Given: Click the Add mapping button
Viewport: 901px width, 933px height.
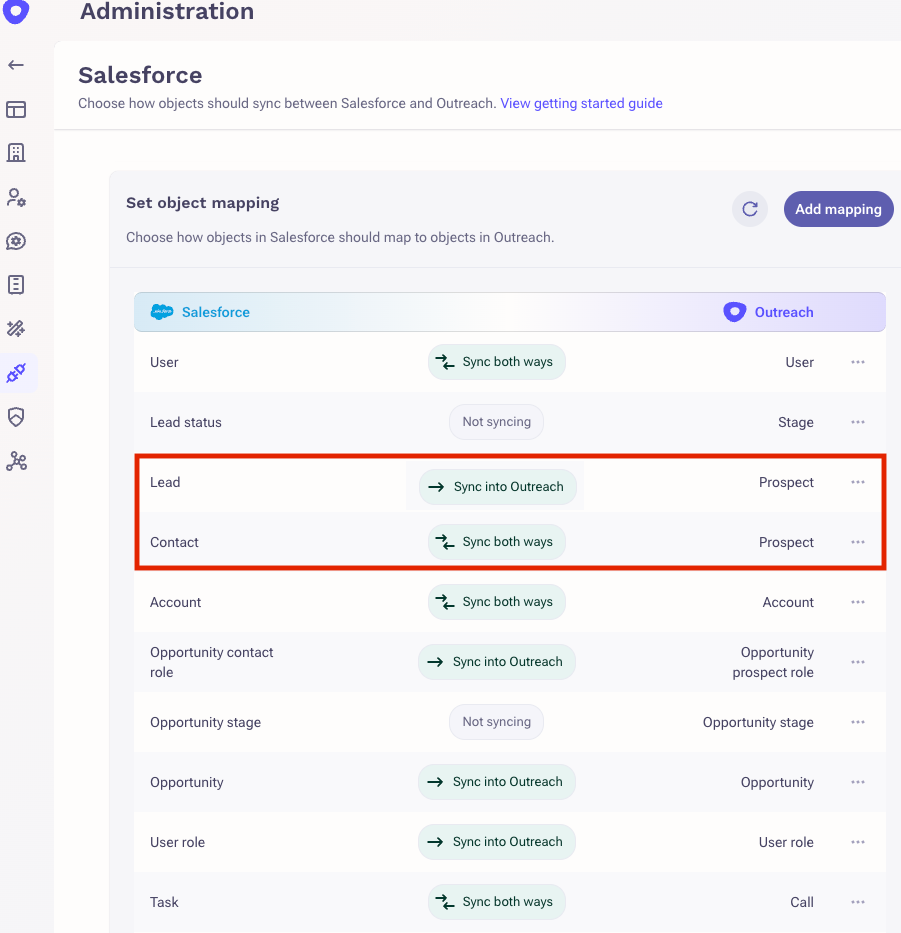Looking at the screenshot, I should (x=838, y=209).
